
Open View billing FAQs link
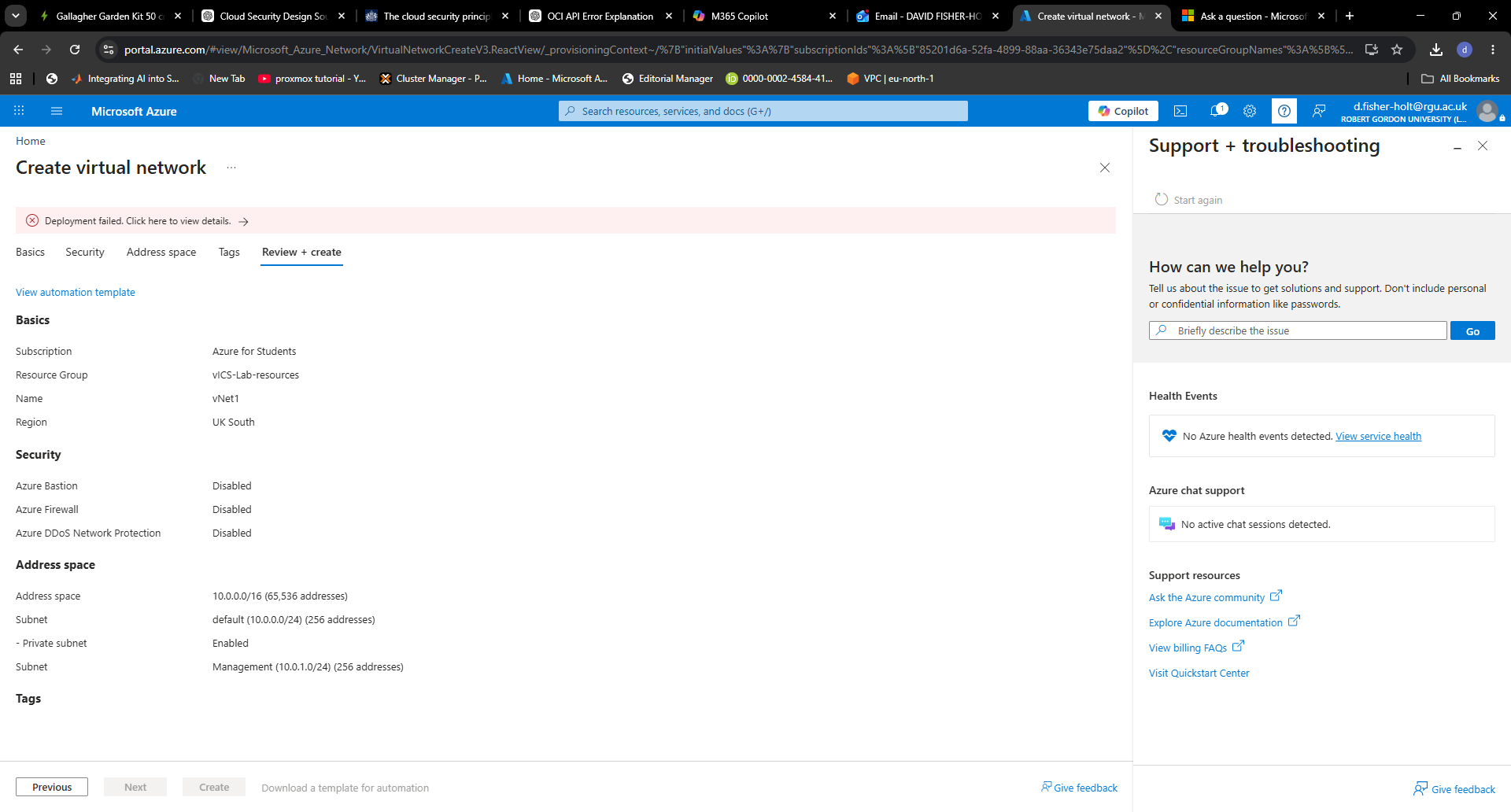1196,648
